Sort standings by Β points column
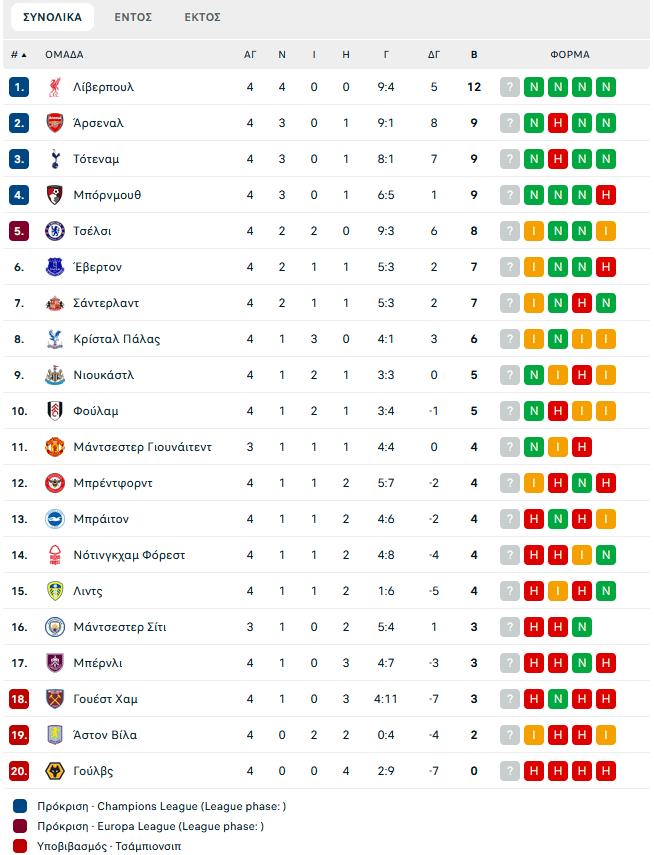 tap(474, 55)
